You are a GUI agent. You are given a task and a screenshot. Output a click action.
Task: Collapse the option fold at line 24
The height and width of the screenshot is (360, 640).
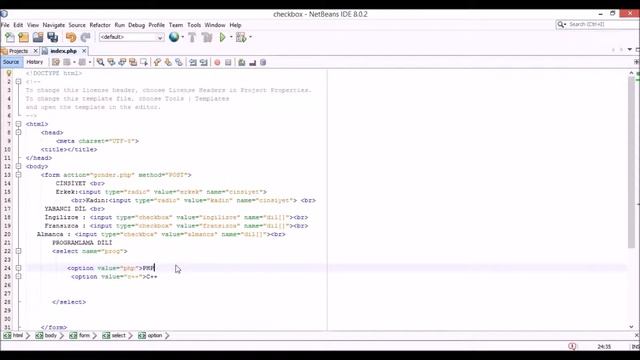(18, 268)
